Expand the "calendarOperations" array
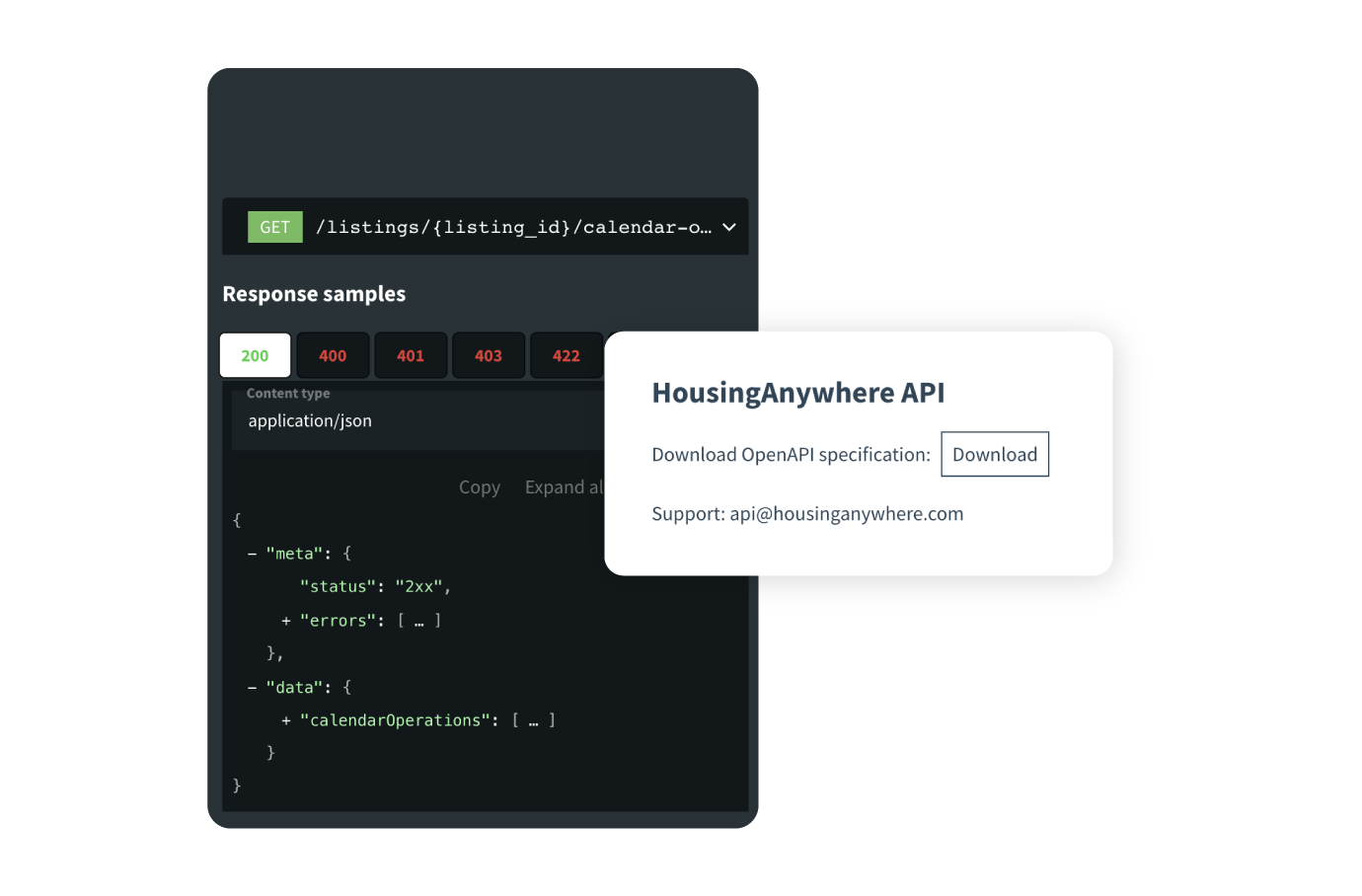This screenshot has height=896, width=1362. (286, 721)
